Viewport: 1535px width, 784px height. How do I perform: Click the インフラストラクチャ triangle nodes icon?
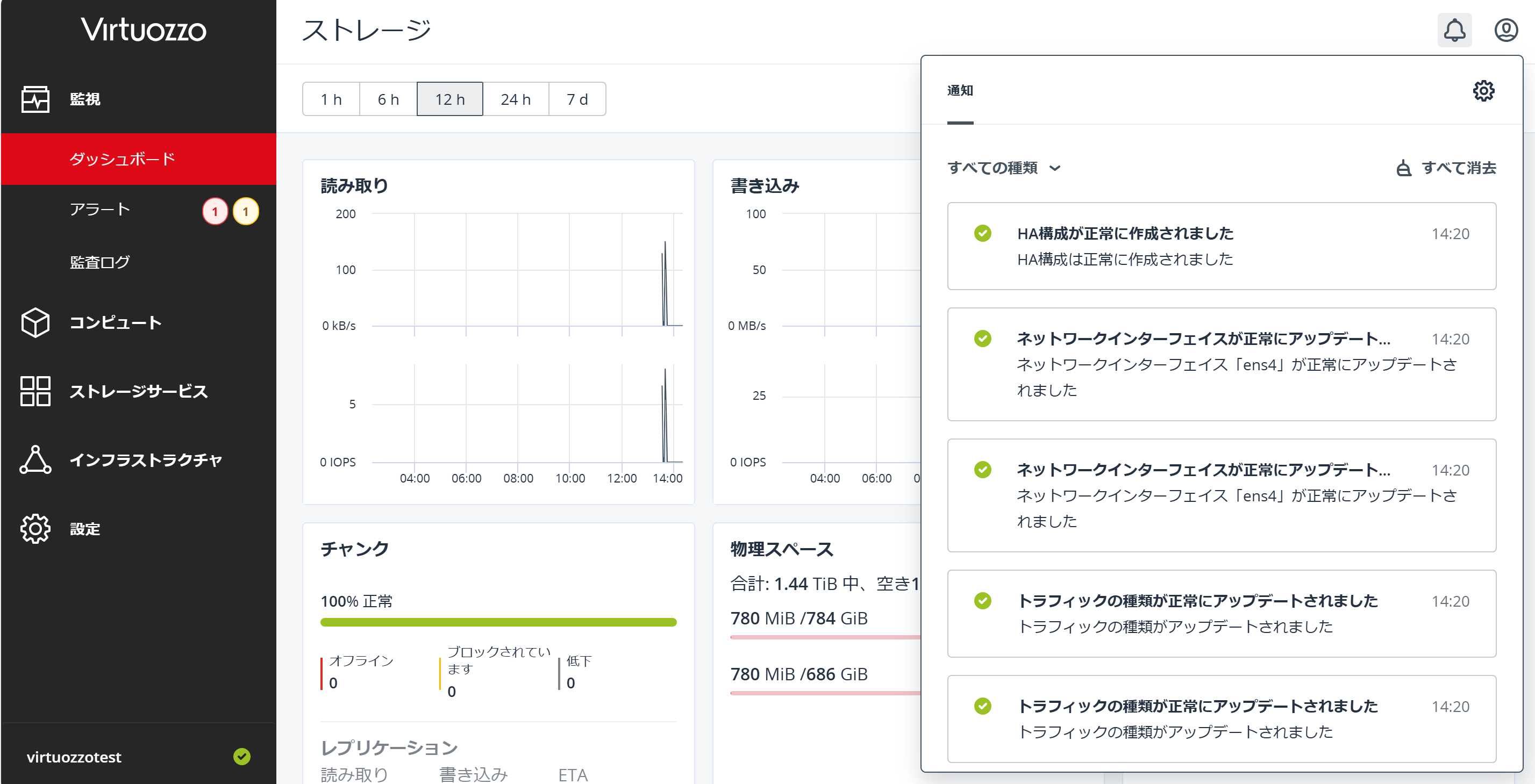35,460
